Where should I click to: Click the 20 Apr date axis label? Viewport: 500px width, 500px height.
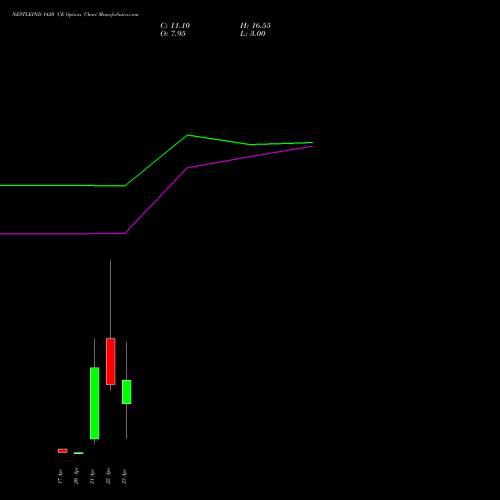point(76,476)
